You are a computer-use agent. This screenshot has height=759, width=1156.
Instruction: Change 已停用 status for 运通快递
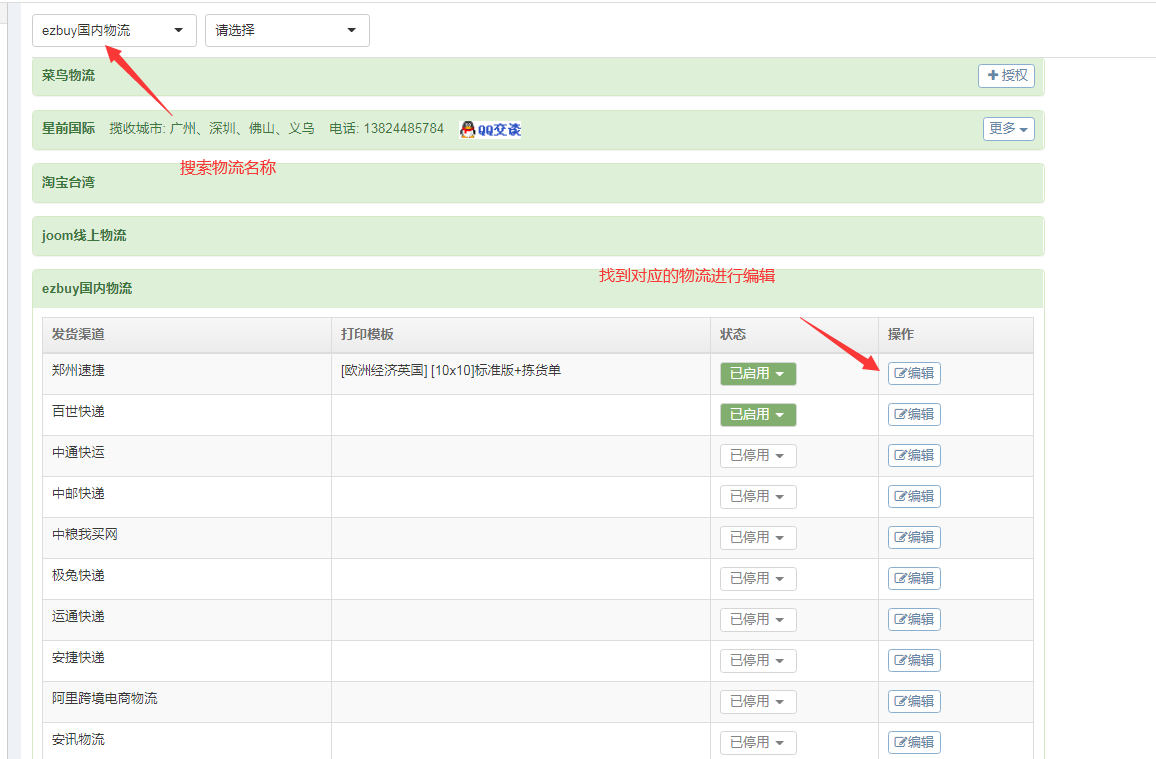click(758, 619)
